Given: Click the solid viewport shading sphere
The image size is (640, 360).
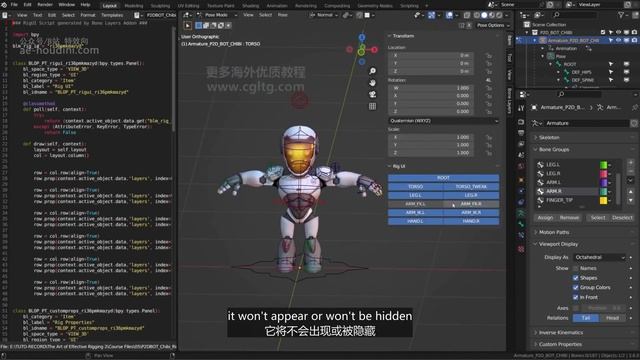Looking at the screenshot, I should (484, 15).
